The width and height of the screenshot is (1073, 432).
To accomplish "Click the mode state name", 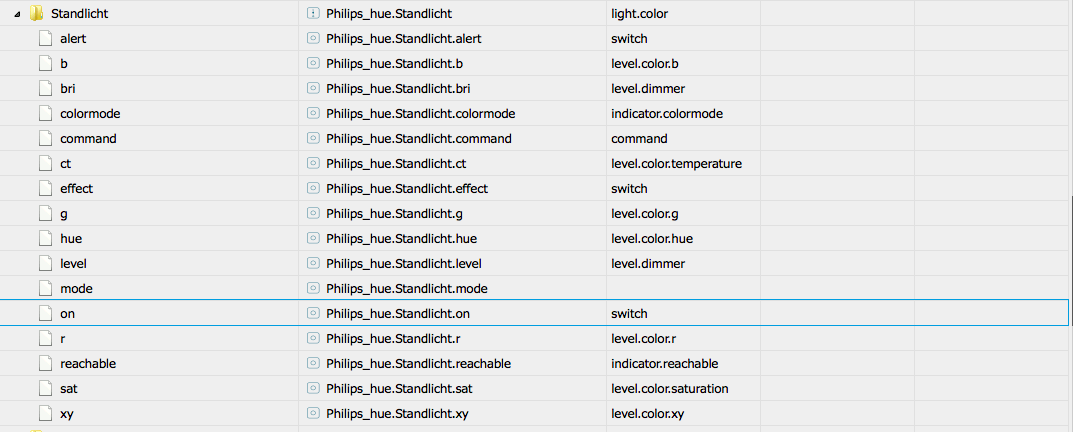I will [x=77, y=289].
